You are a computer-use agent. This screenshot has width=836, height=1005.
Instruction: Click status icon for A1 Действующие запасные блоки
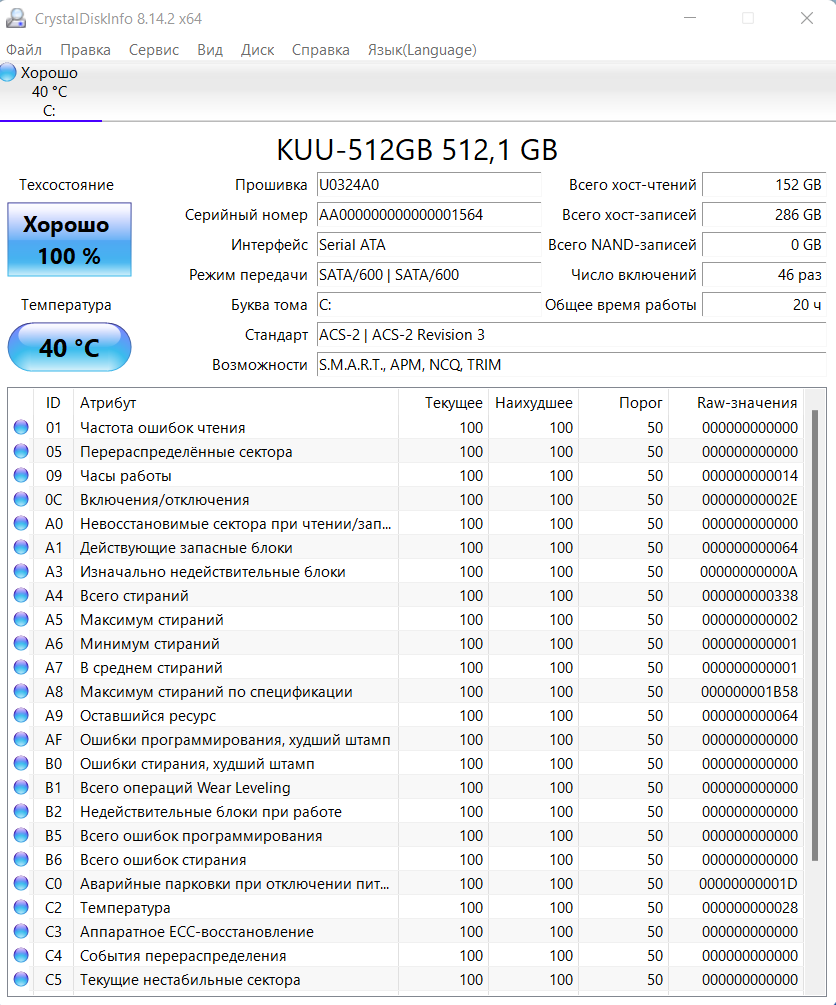(x=21, y=547)
